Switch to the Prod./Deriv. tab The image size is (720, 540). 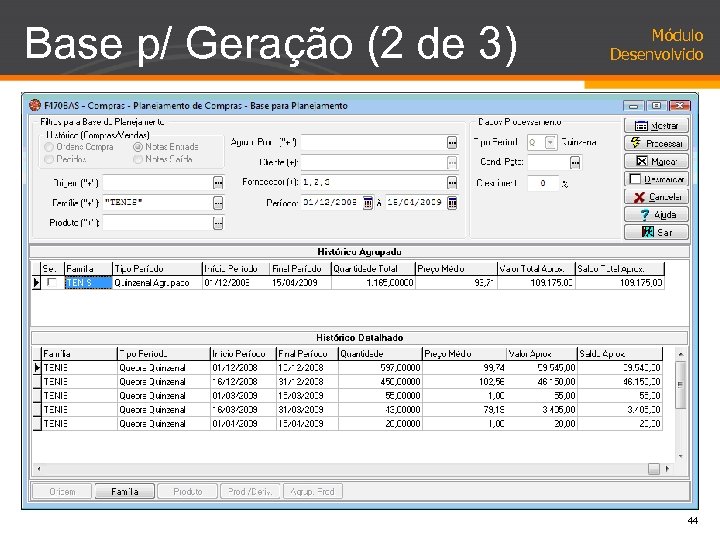pyautogui.click(x=250, y=492)
